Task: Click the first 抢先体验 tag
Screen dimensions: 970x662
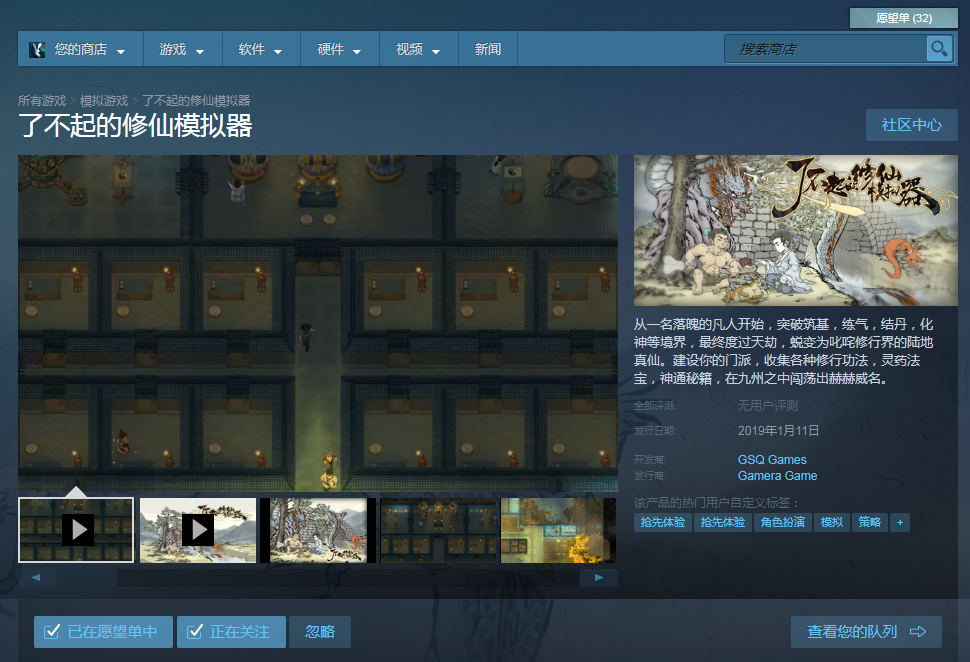Action: (x=663, y=522)
